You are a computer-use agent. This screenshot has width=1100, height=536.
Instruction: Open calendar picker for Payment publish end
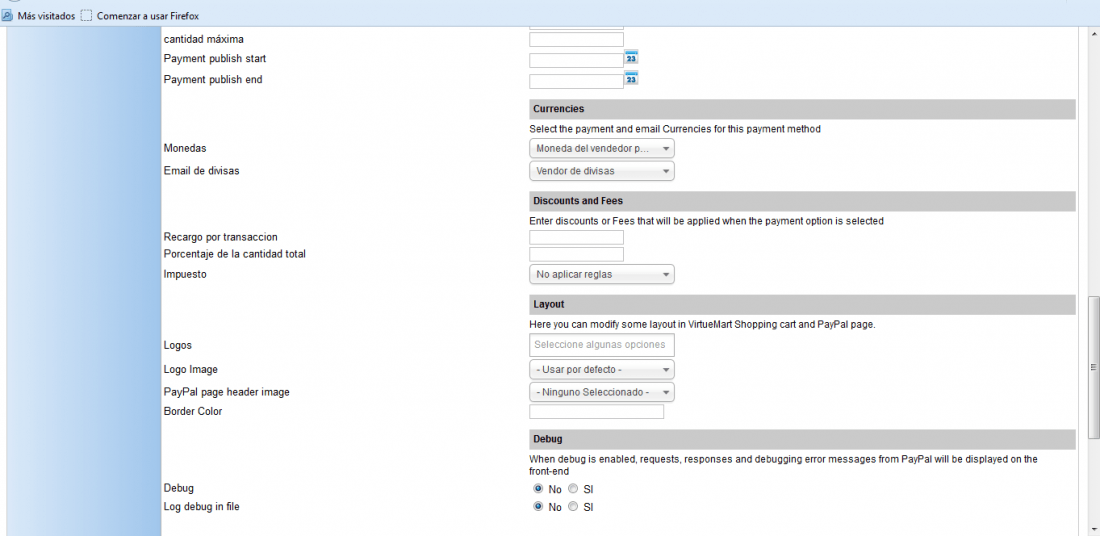click(631, 78)
